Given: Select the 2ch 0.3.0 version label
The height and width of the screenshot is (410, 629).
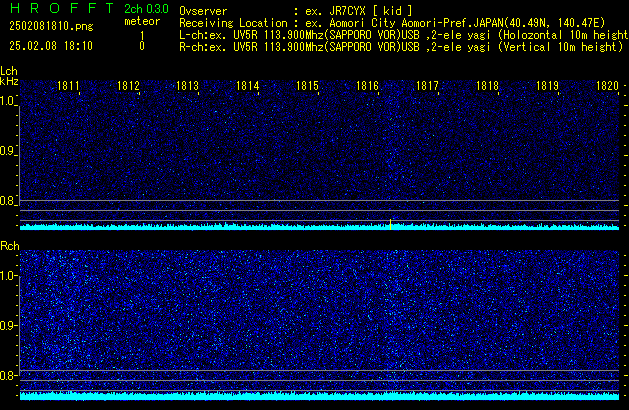Looking at the screenshot, I should (x=146, y=9).
